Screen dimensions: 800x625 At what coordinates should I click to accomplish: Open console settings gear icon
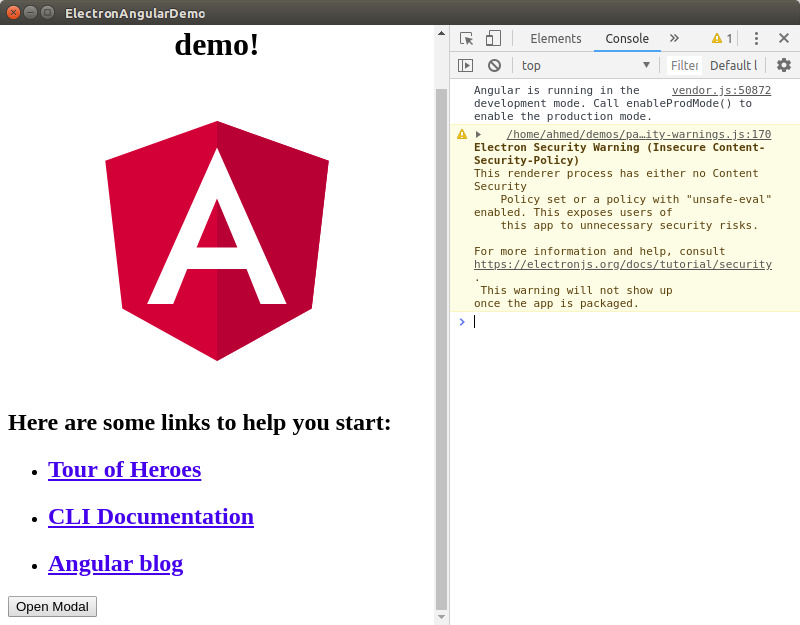783,65
